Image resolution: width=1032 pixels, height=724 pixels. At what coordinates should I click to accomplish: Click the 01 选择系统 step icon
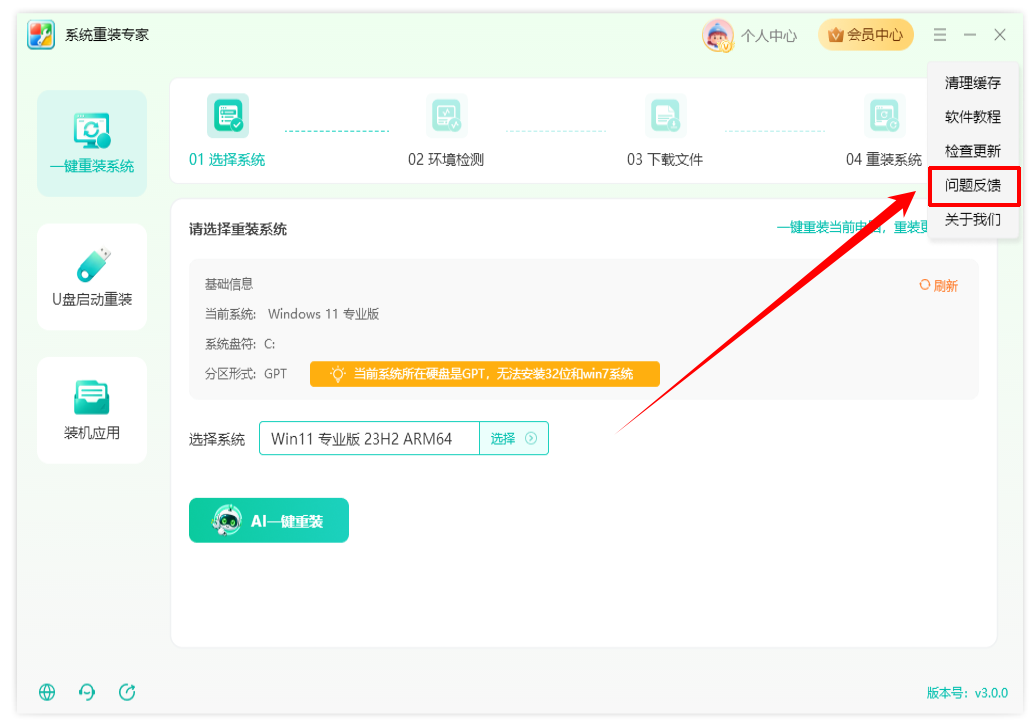(228, 116)
